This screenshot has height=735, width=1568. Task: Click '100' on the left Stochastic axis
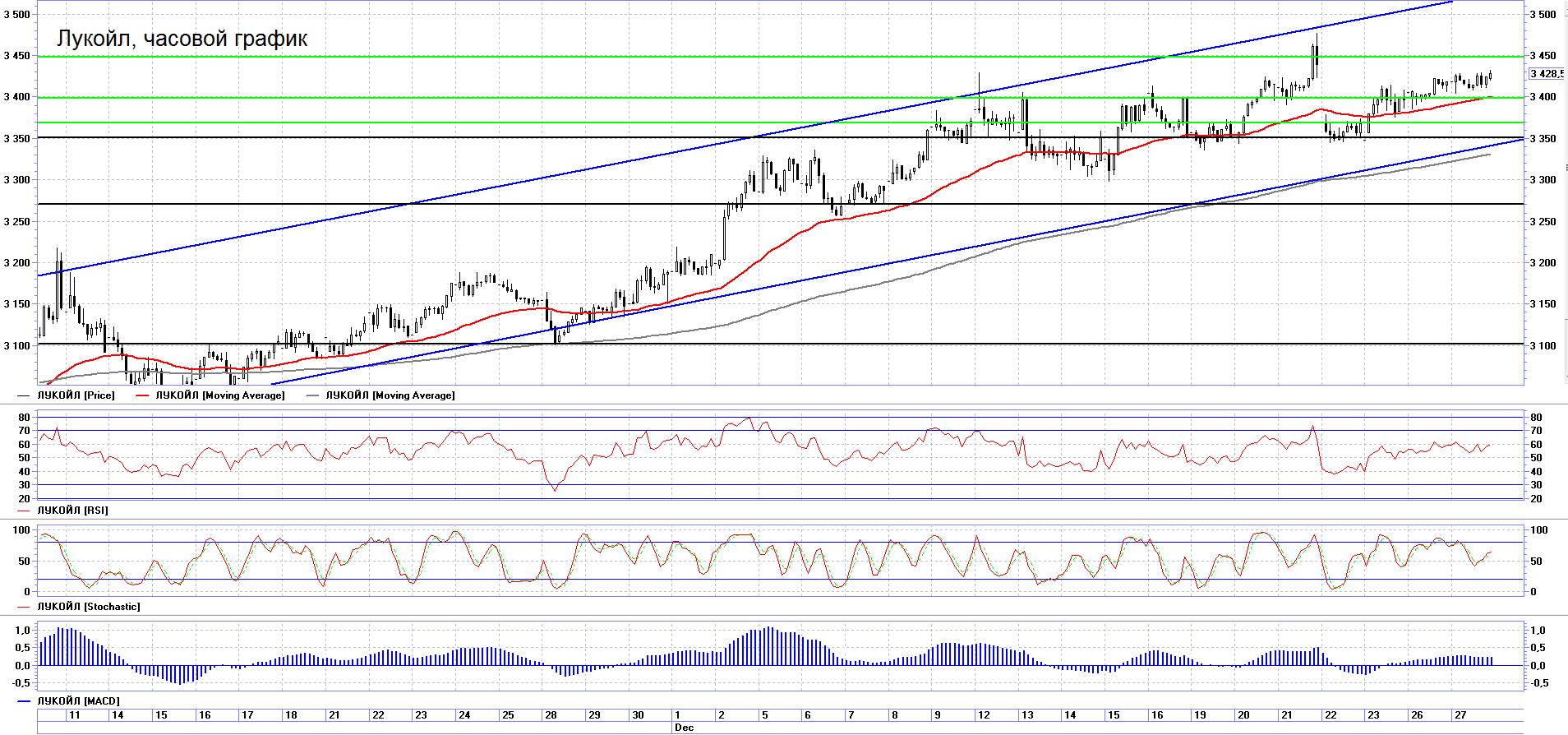click(x=22, y=530)
